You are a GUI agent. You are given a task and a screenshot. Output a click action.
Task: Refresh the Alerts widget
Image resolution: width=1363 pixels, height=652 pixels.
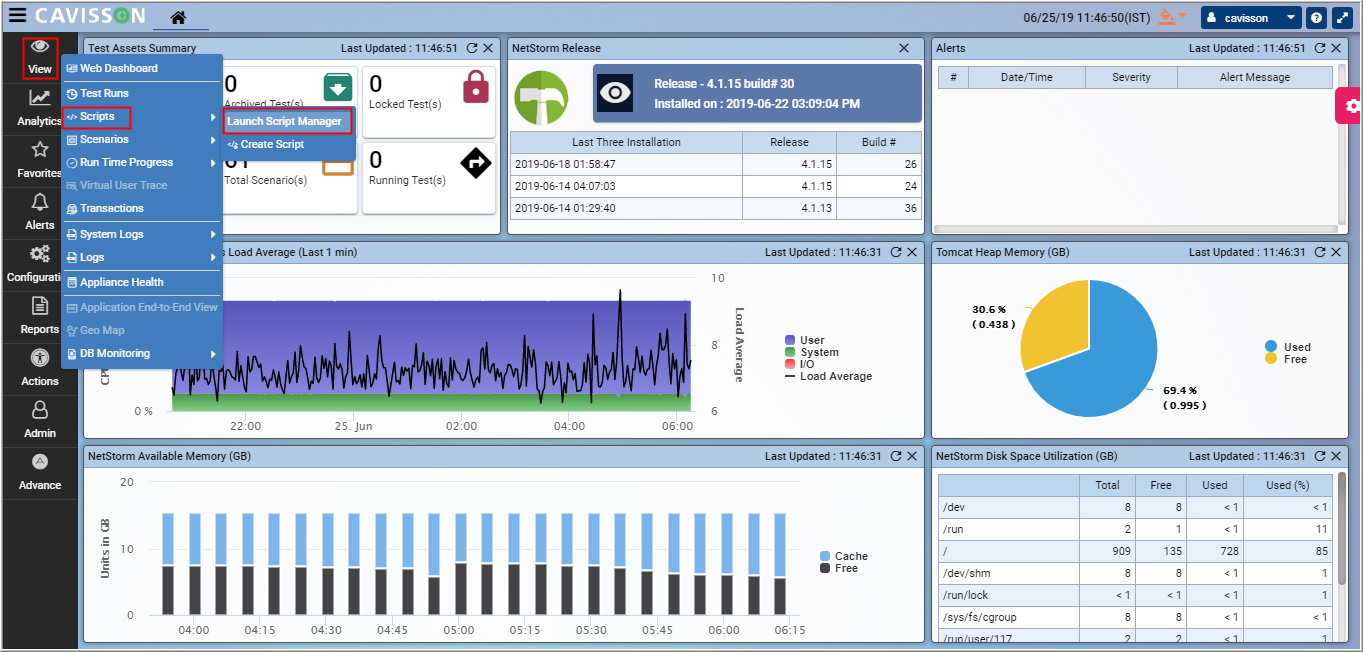click(x=1320, y=48)
